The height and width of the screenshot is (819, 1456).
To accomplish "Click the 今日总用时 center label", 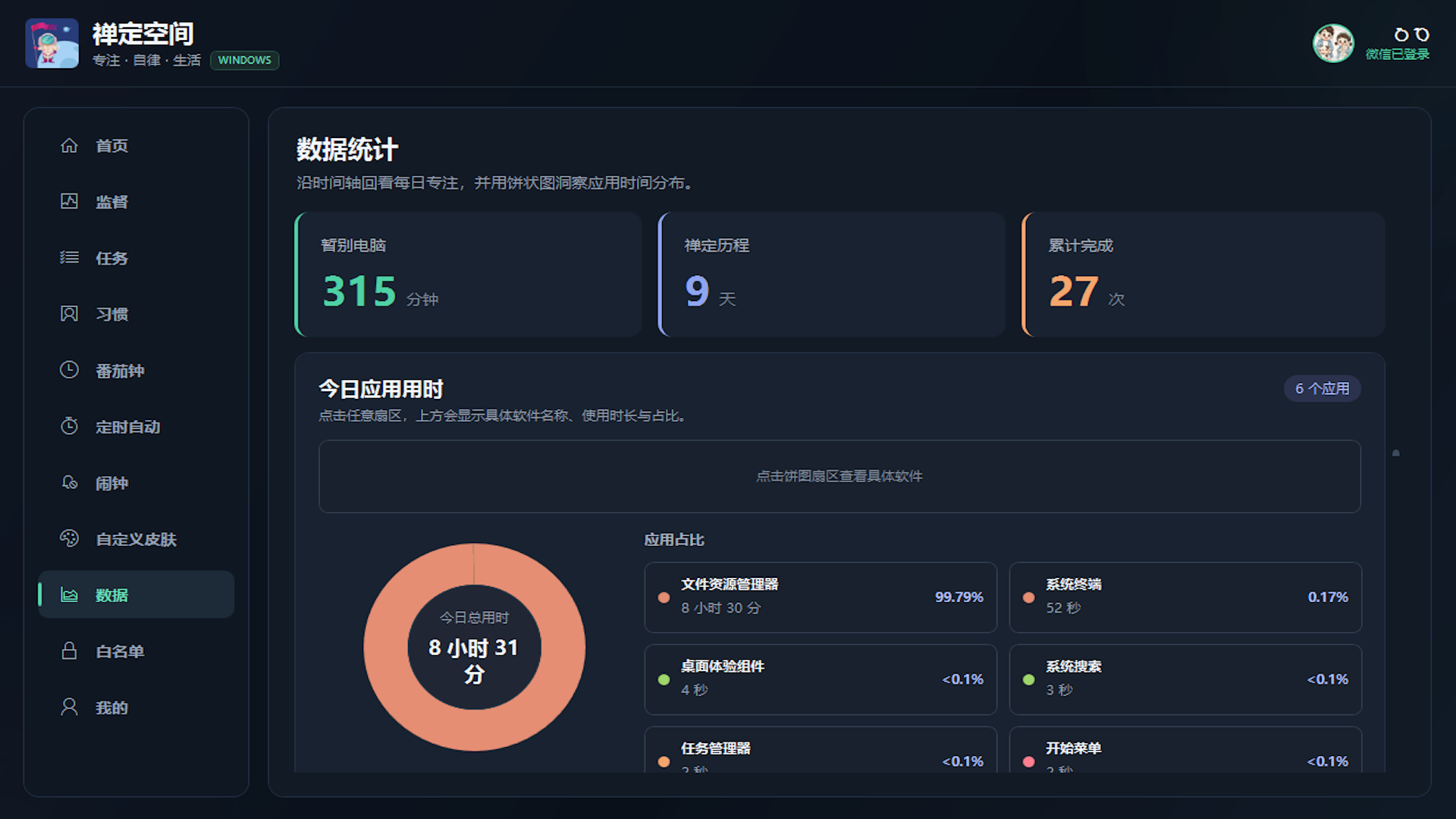I will (x=474, y=617).
